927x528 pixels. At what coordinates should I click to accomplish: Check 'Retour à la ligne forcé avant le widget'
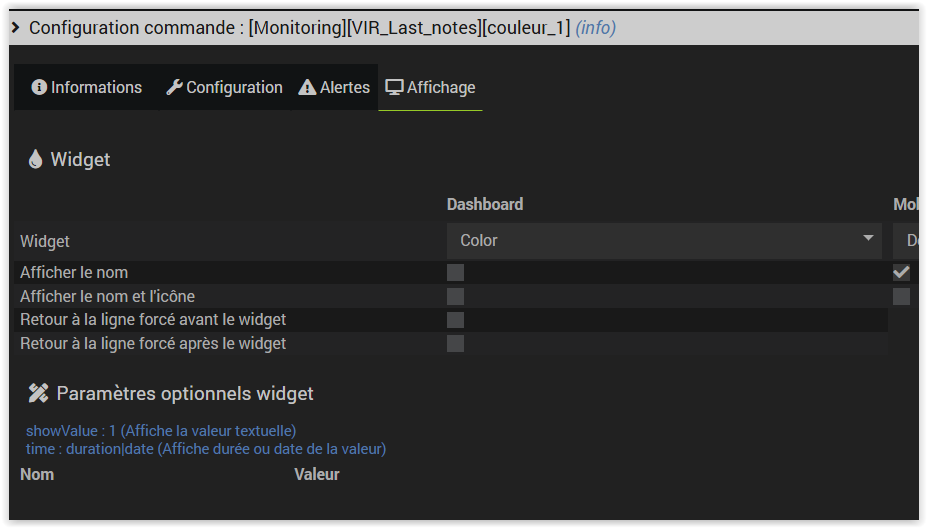click(x=456, y=320)
